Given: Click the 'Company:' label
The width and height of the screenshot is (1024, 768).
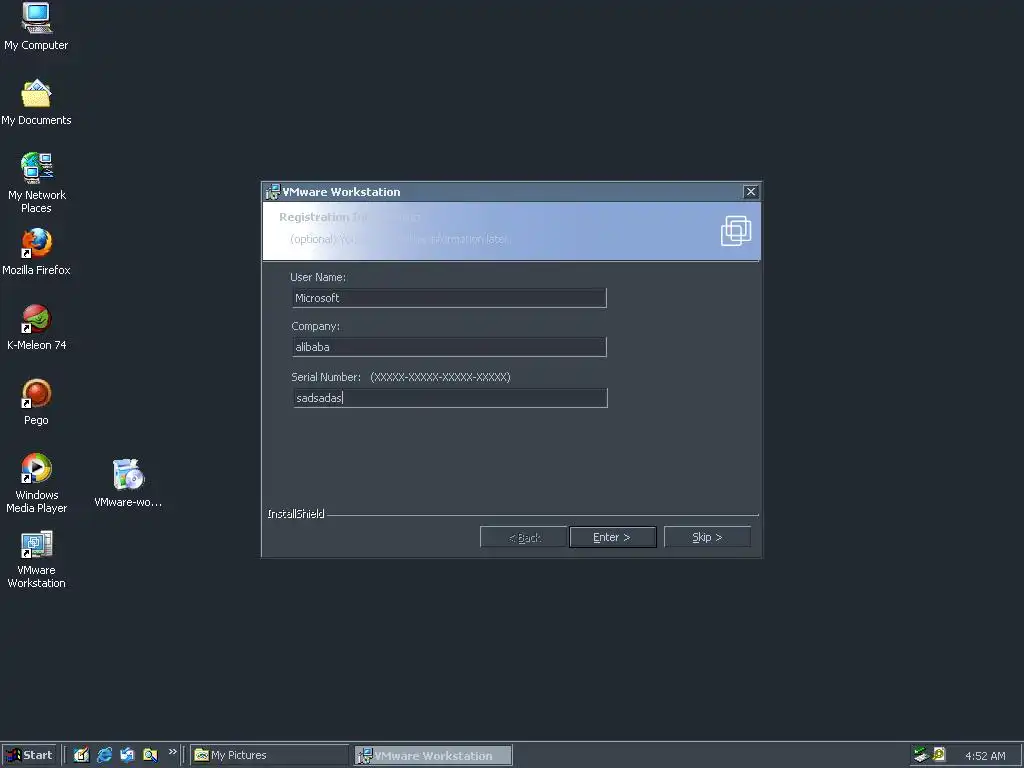Looking at the screenshot, I should (x=315, y=326).
